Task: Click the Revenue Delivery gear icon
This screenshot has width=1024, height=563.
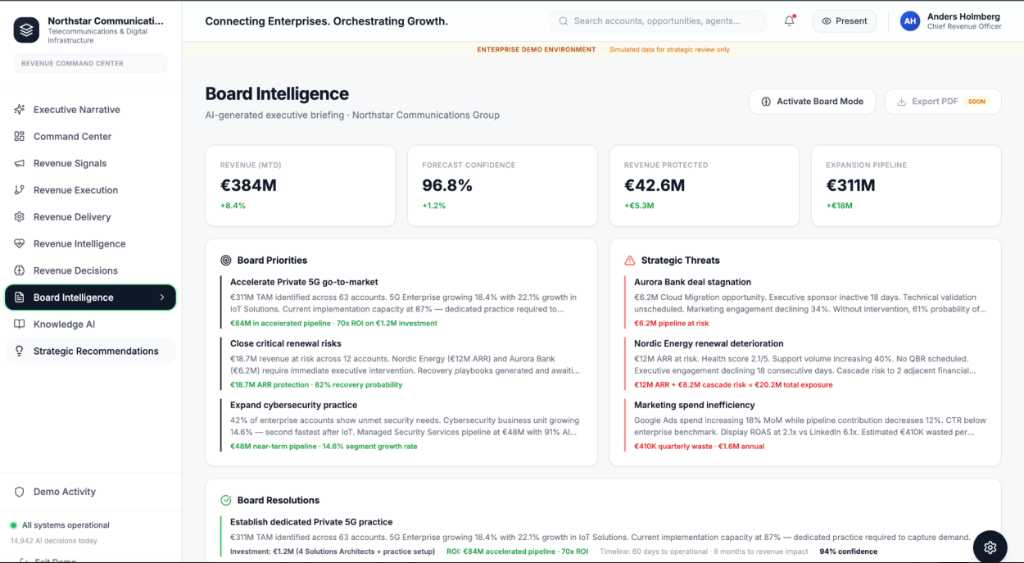Action: tap(20, 217)
